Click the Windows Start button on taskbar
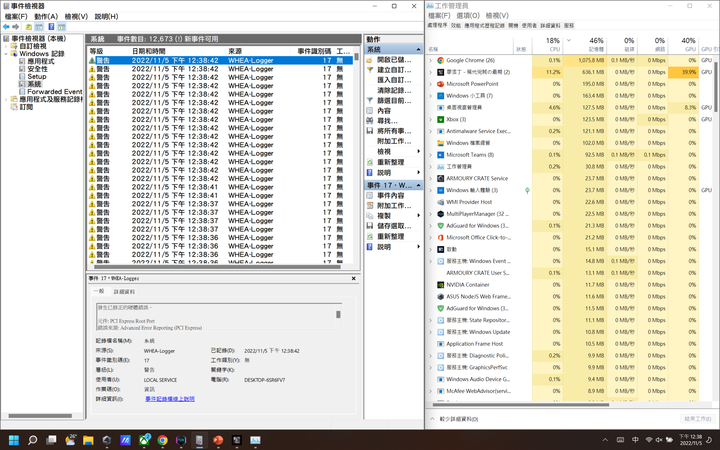720x450 pixels. tap(14, 440)
